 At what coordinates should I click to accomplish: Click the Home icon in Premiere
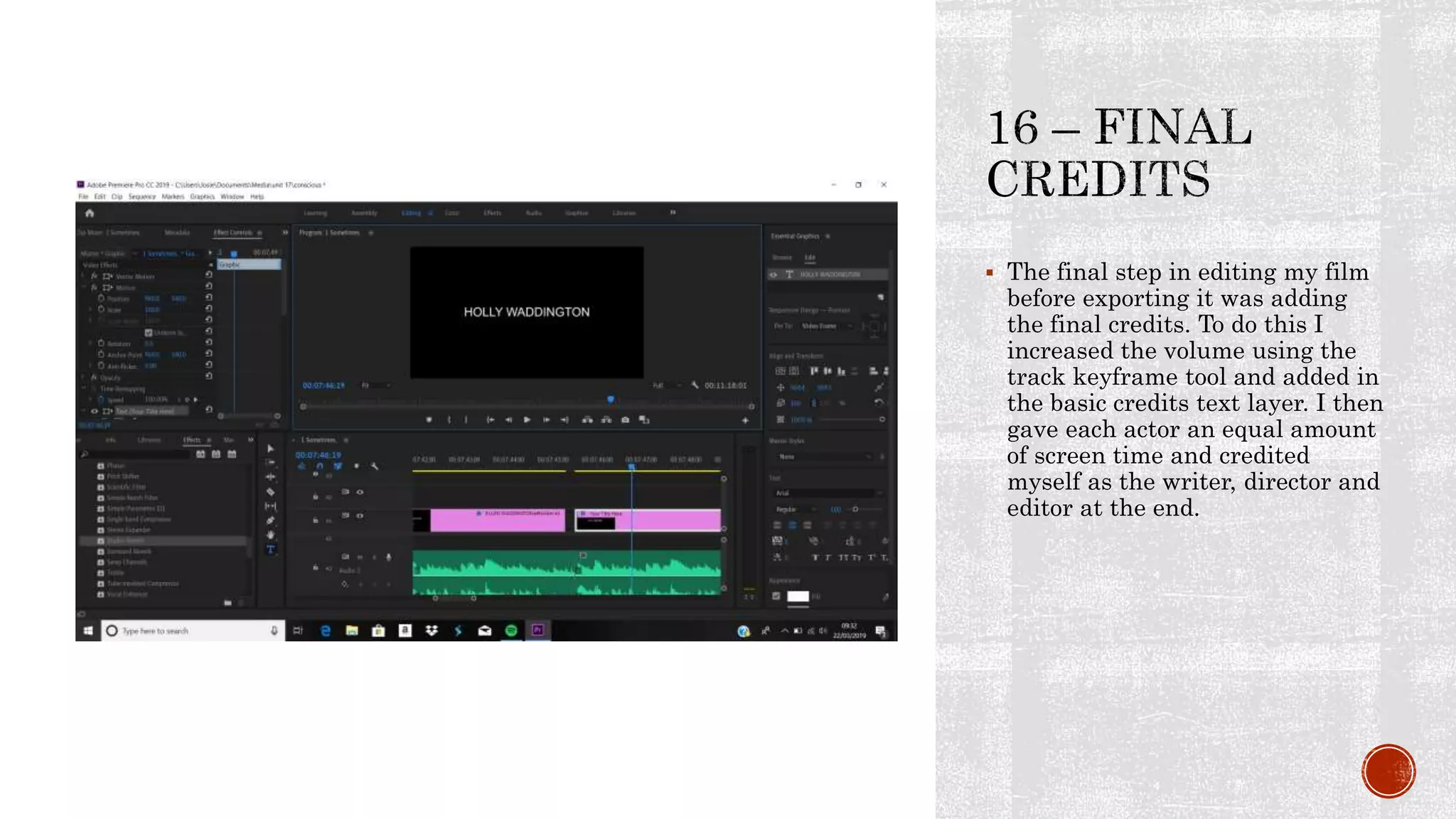(90, 213)
